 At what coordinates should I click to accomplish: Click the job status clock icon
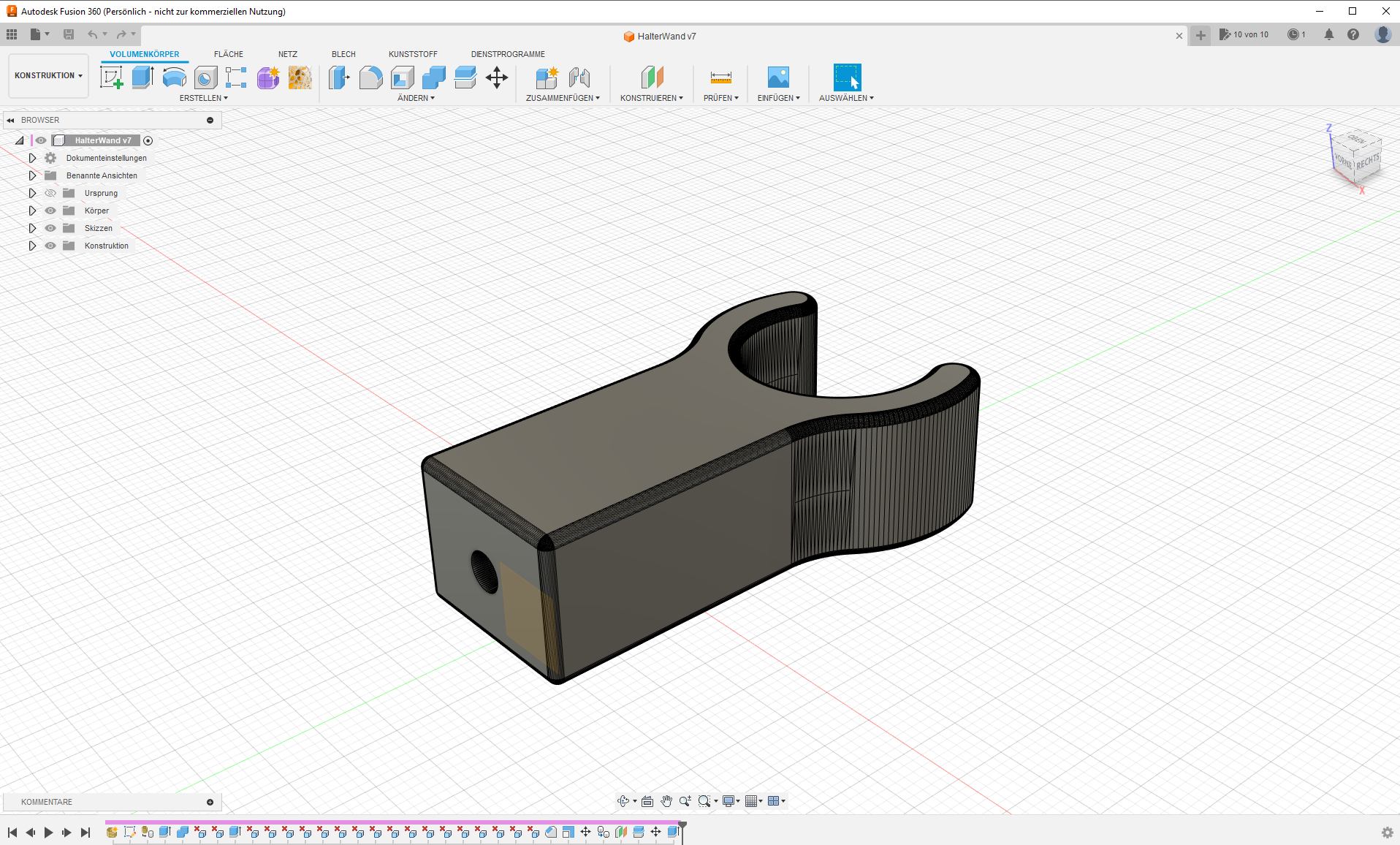coord(1293,34)
